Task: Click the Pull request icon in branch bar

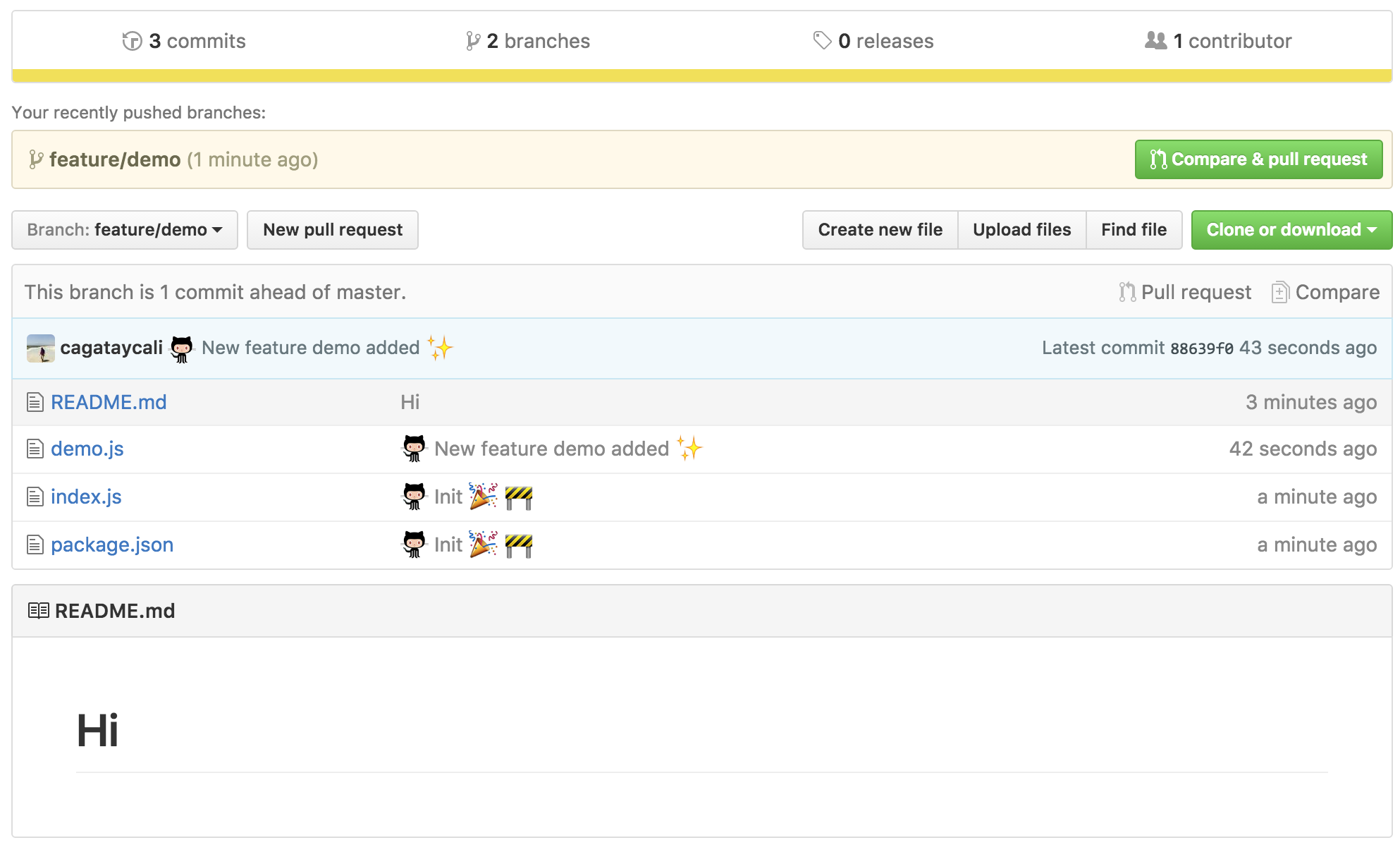Action: coord(1127,292)
